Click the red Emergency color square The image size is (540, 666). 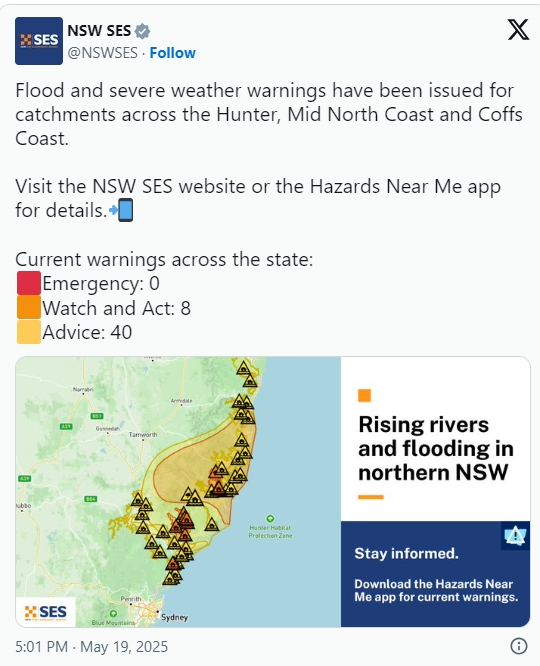29,283
